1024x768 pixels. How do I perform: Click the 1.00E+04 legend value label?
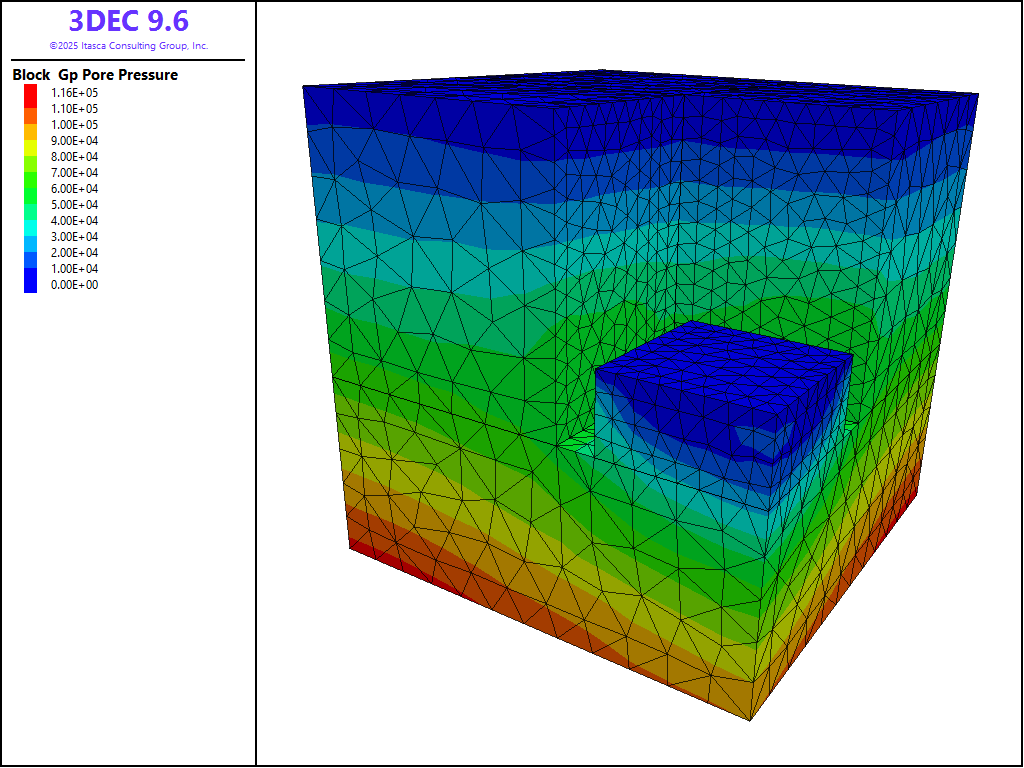(x=74, y=269)
